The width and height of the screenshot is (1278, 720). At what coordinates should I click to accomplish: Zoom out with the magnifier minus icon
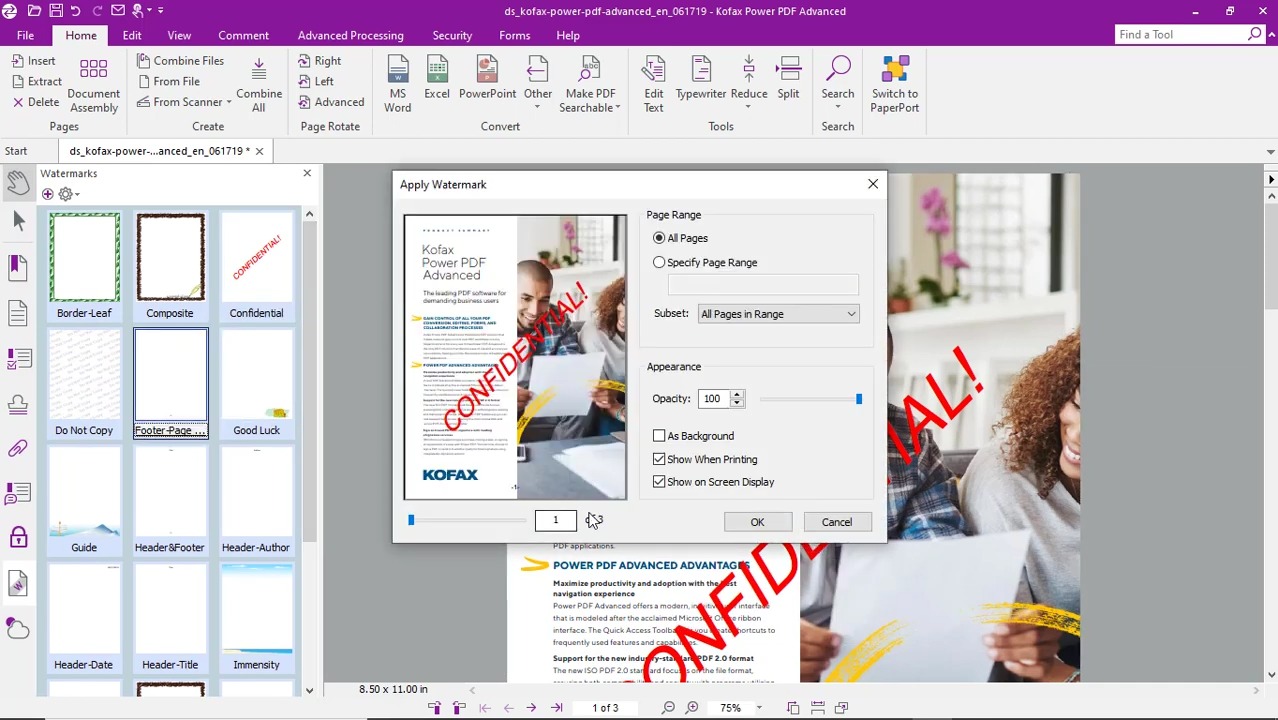(x=669, y=708)
